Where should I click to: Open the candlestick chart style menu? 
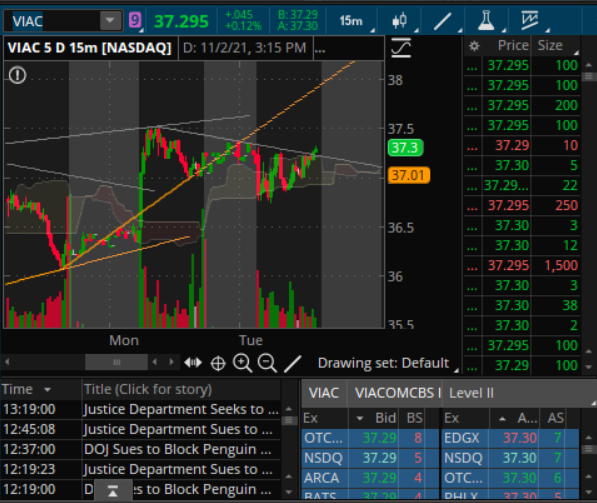coord(400,21)
